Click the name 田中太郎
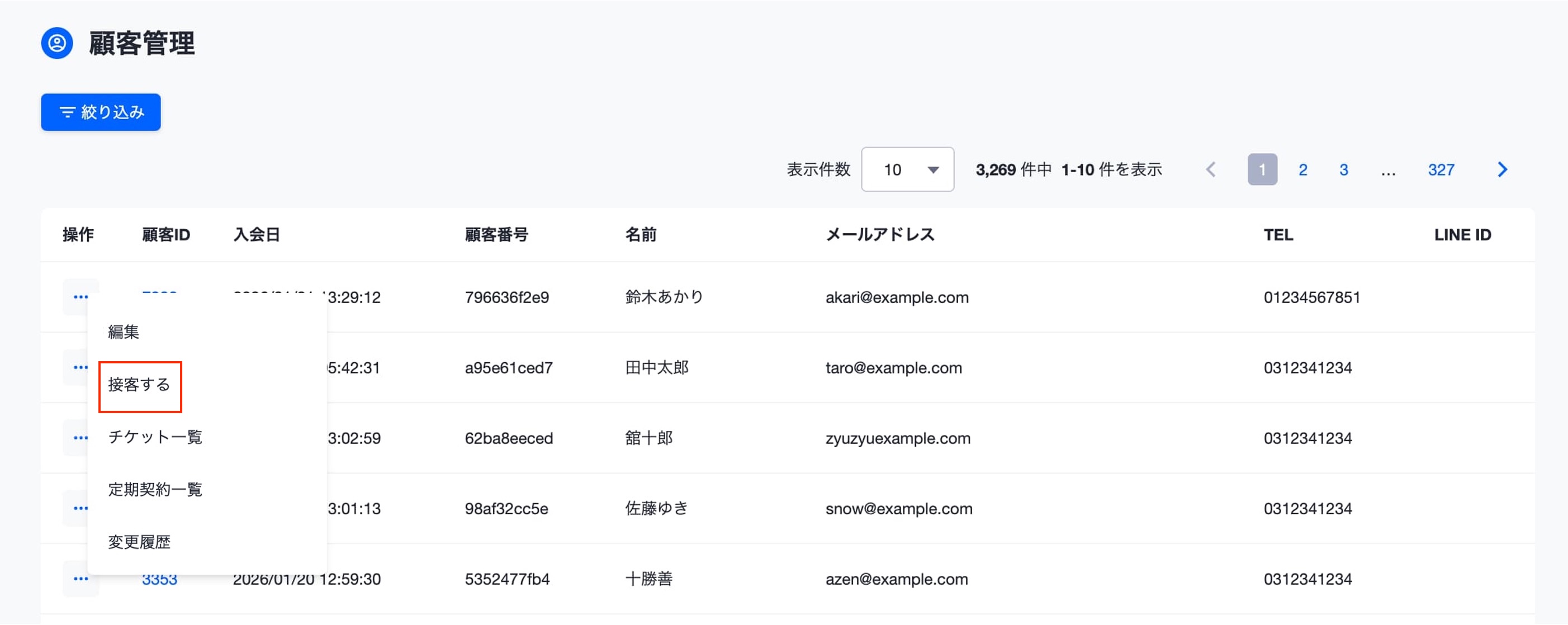 pos(657,368)
